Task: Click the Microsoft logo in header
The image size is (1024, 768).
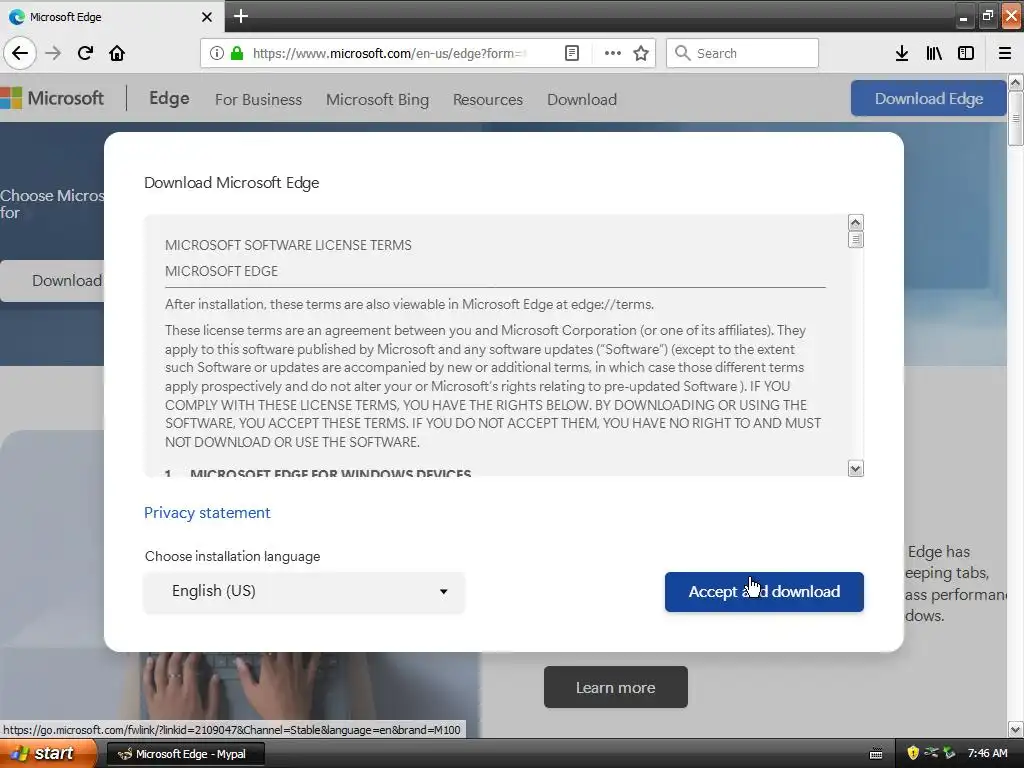Action: point(52,98)
